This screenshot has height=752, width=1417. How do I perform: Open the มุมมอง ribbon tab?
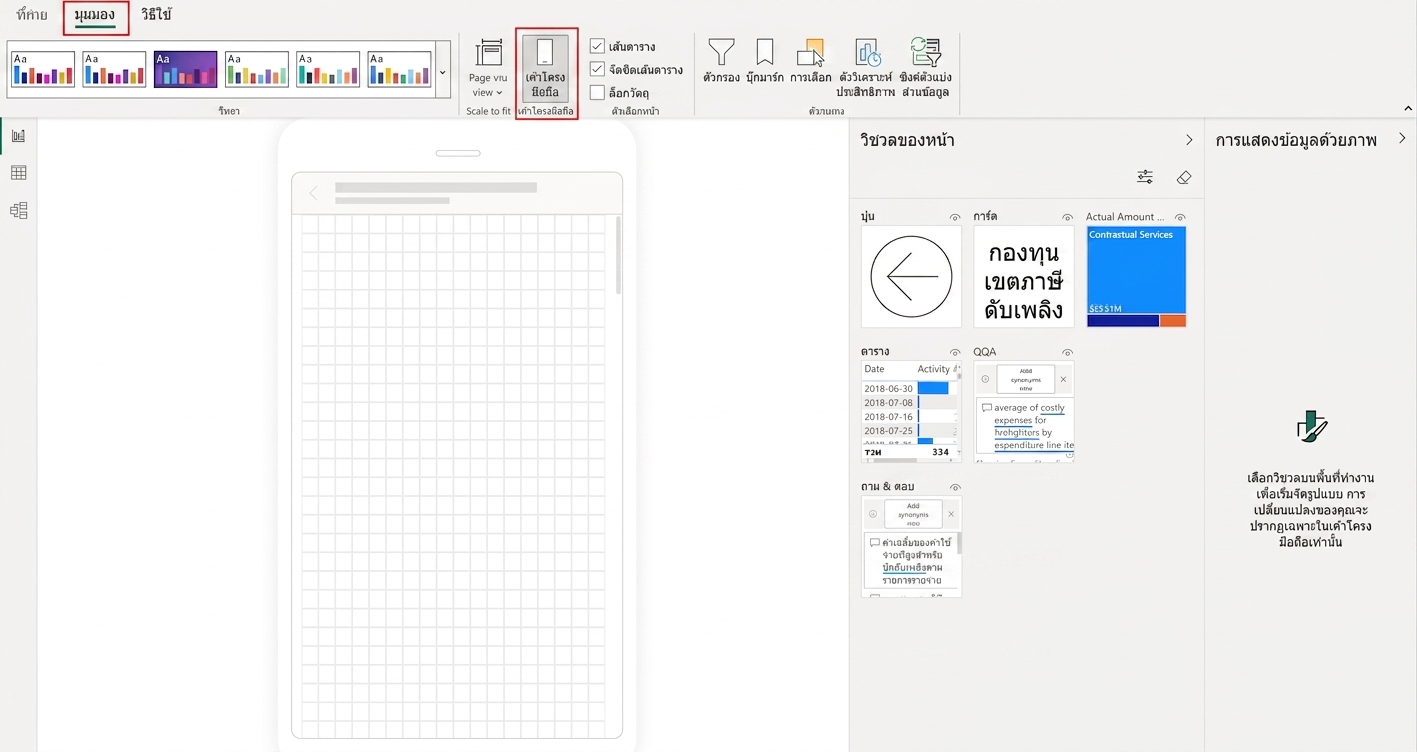95,16
